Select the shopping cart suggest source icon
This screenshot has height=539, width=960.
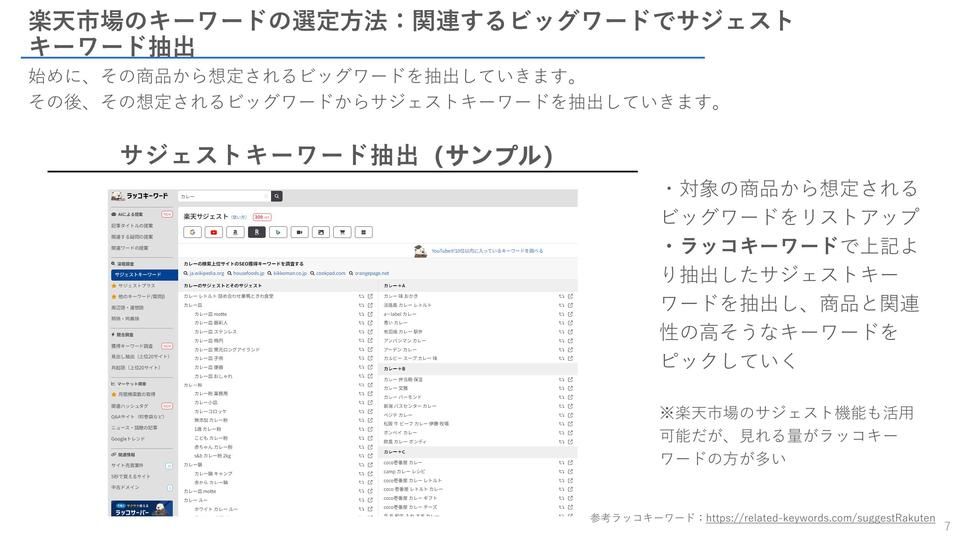pos(342,232)
